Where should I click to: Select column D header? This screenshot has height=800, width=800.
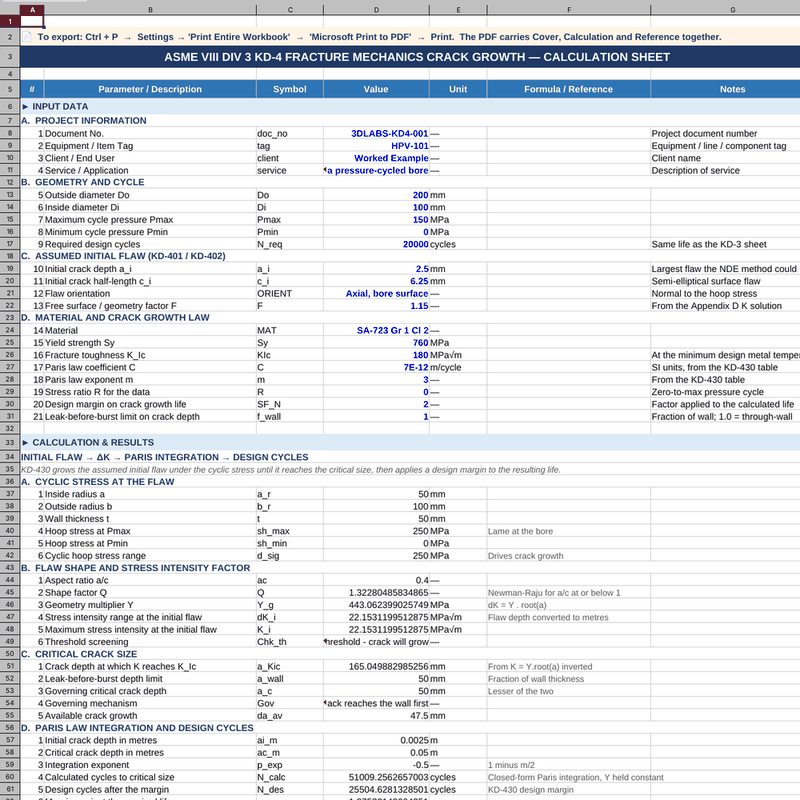click(x=376, y=10)
